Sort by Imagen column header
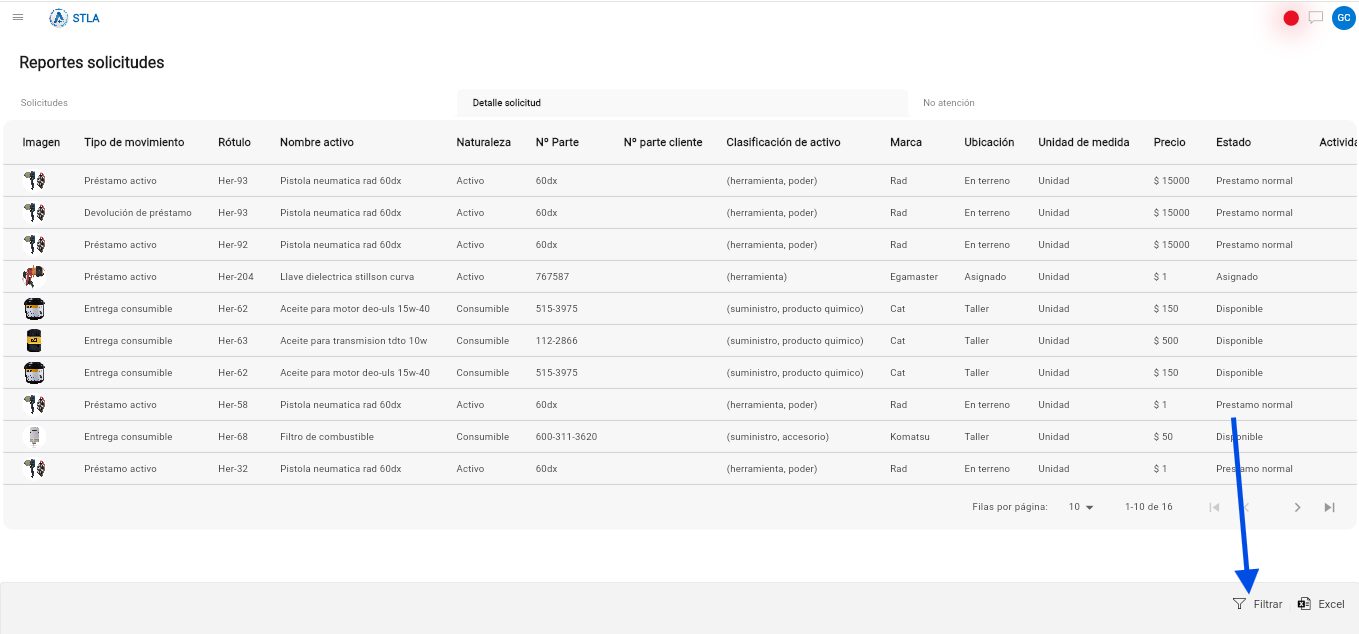Screen dimensions: 1359x634 41,142
